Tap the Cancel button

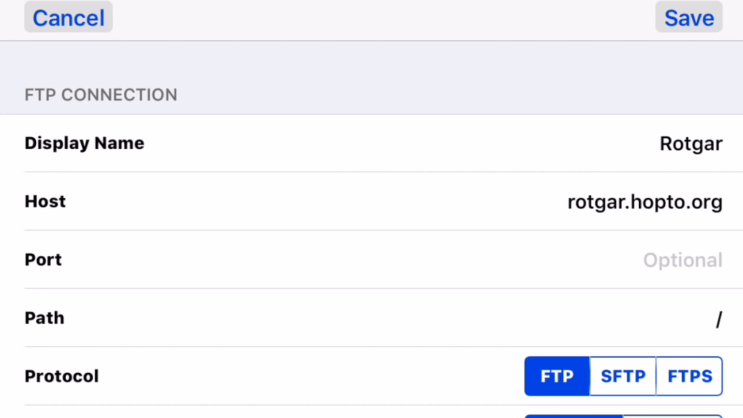pos(68,18)
